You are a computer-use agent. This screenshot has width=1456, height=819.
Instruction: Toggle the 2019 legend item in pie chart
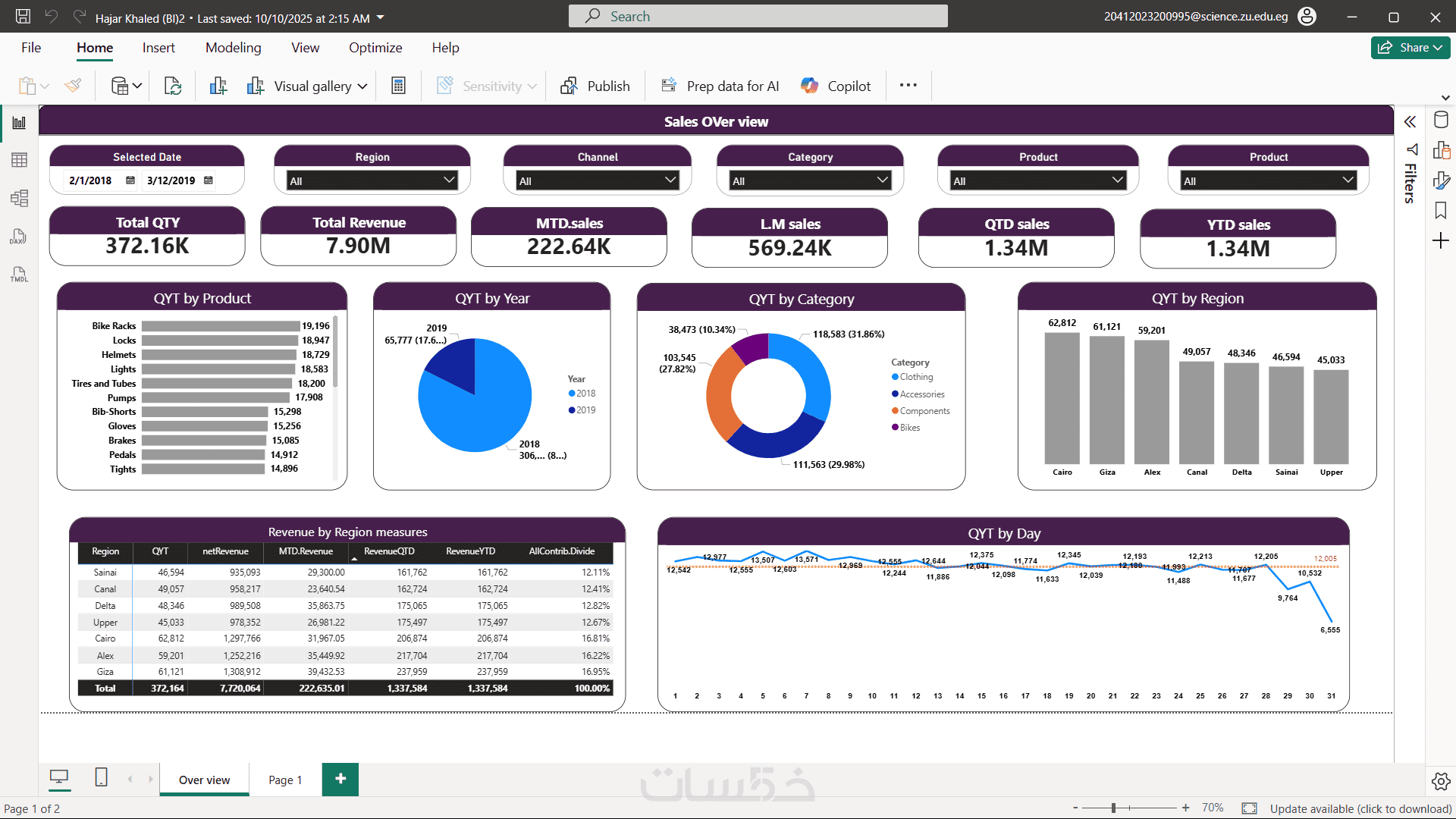(582, 410)
